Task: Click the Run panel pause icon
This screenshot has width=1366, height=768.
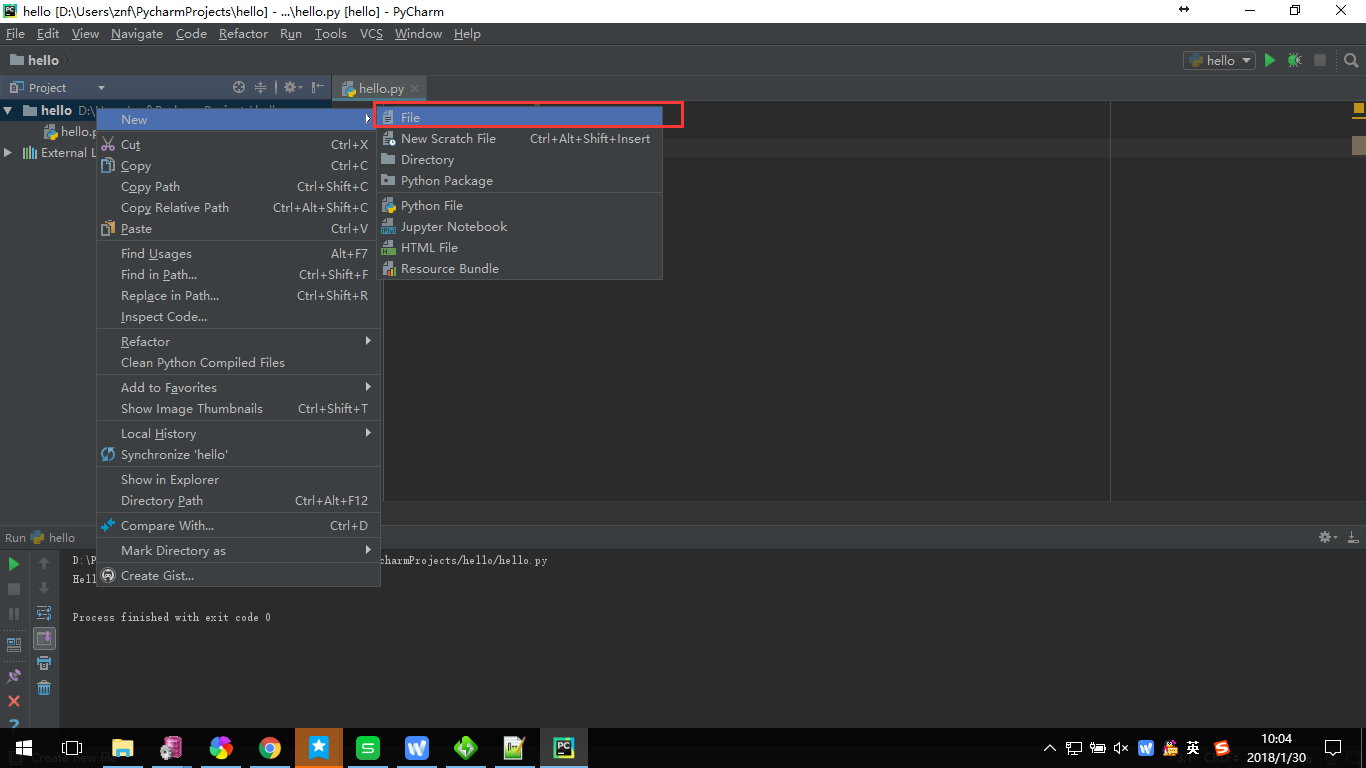Action: (x=14, y=614)
